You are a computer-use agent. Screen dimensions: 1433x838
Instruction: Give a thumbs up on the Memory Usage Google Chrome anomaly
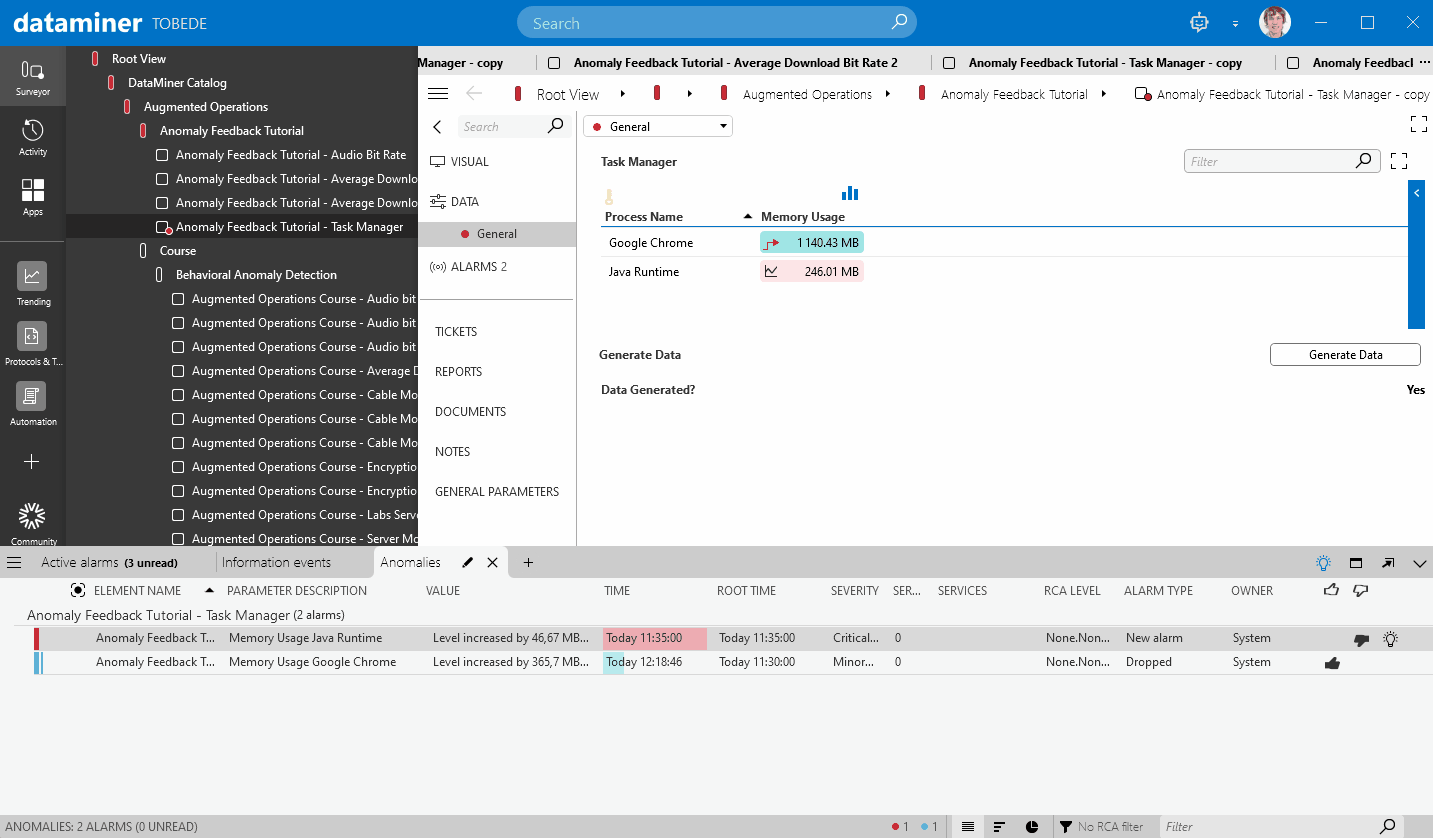[x=1332, y=661]
